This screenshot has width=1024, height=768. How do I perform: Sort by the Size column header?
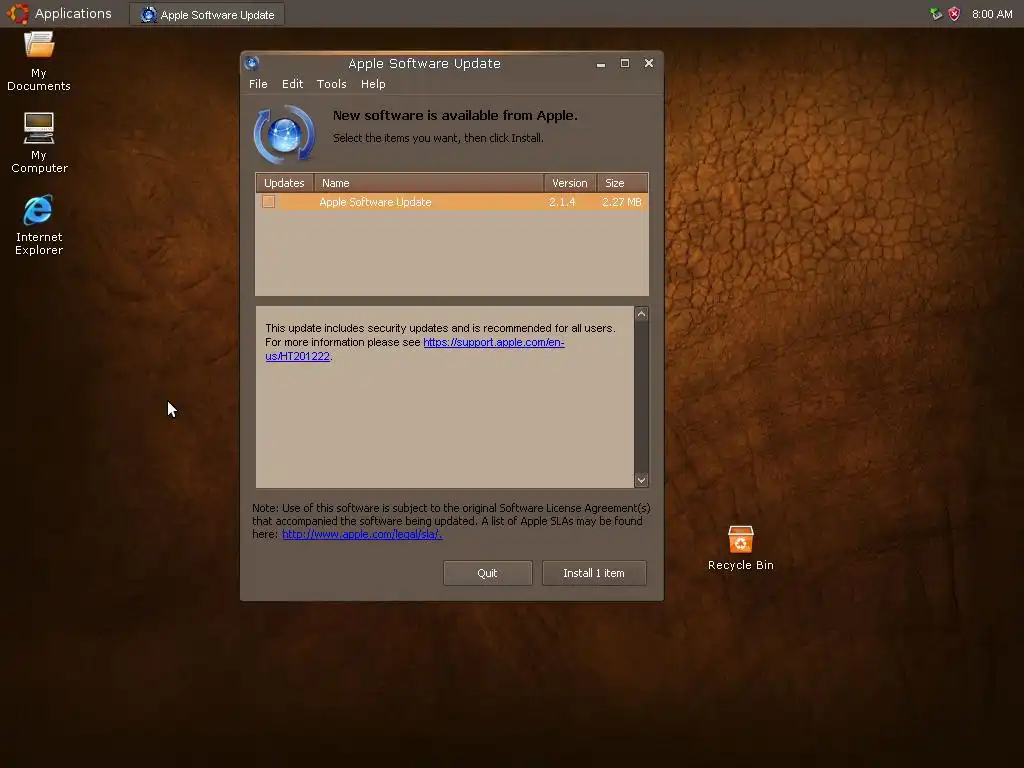click(622, 183)
